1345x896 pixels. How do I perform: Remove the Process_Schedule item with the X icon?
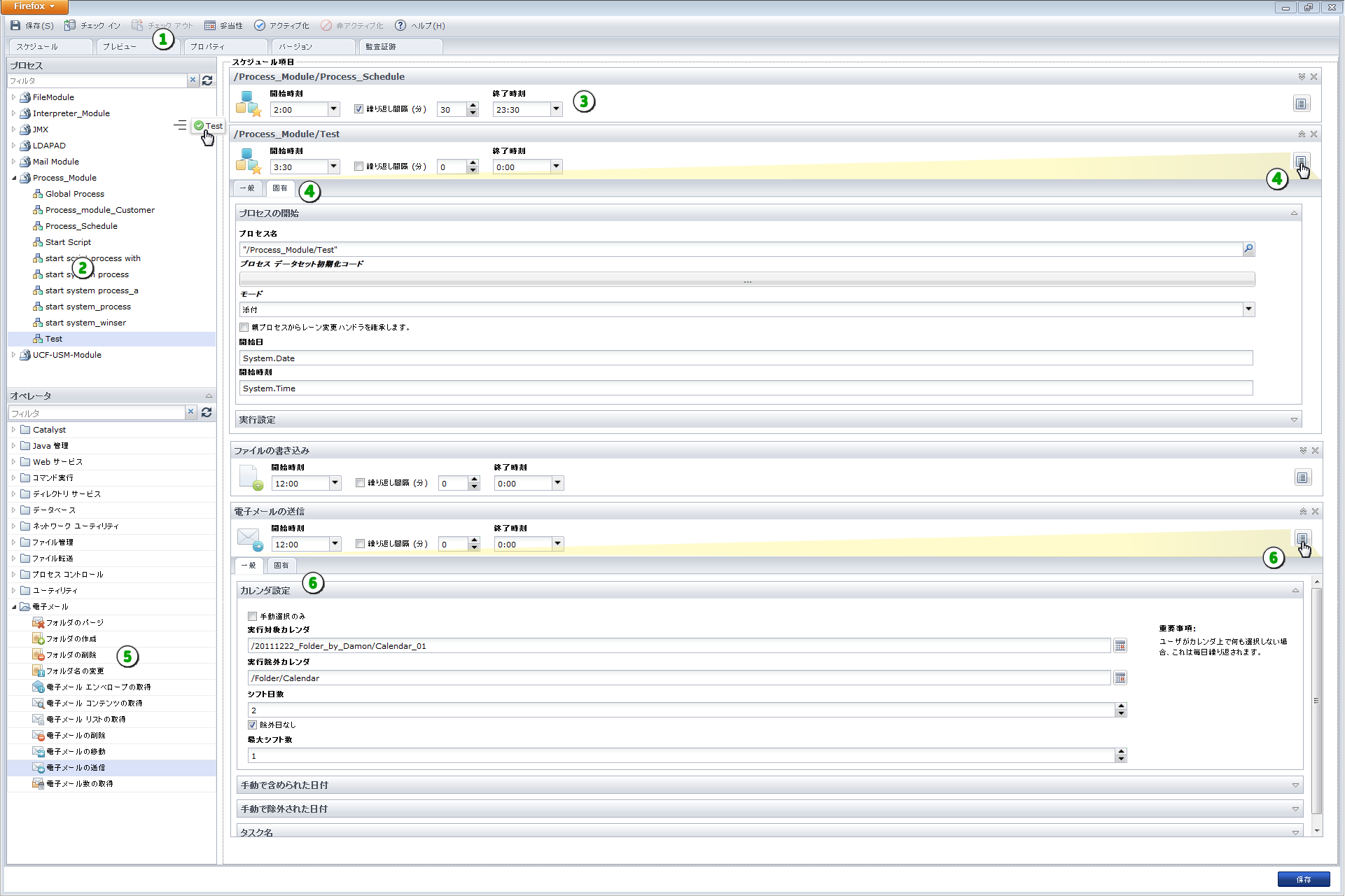1313,77
